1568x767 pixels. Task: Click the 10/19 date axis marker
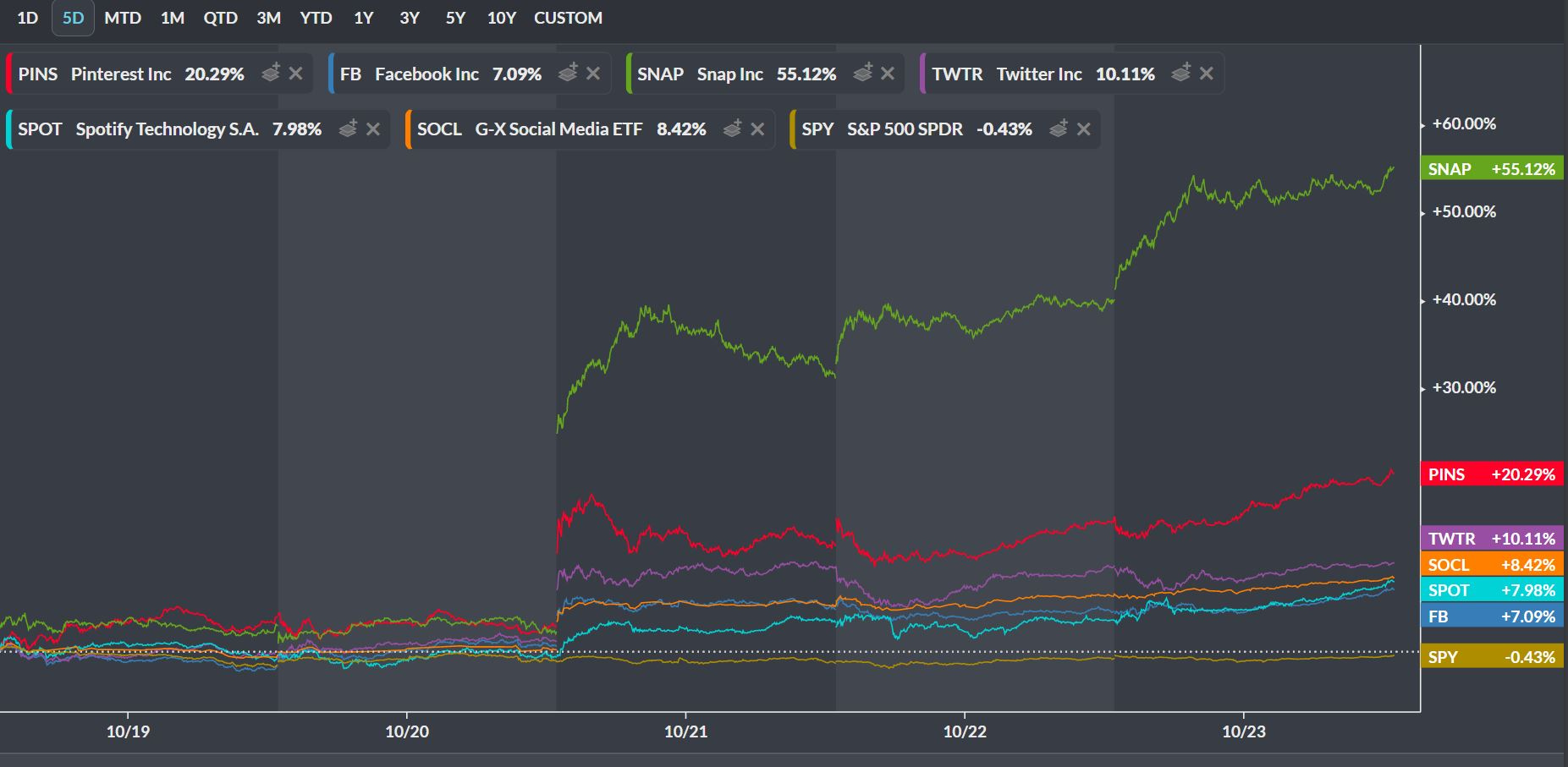point(128,731)
